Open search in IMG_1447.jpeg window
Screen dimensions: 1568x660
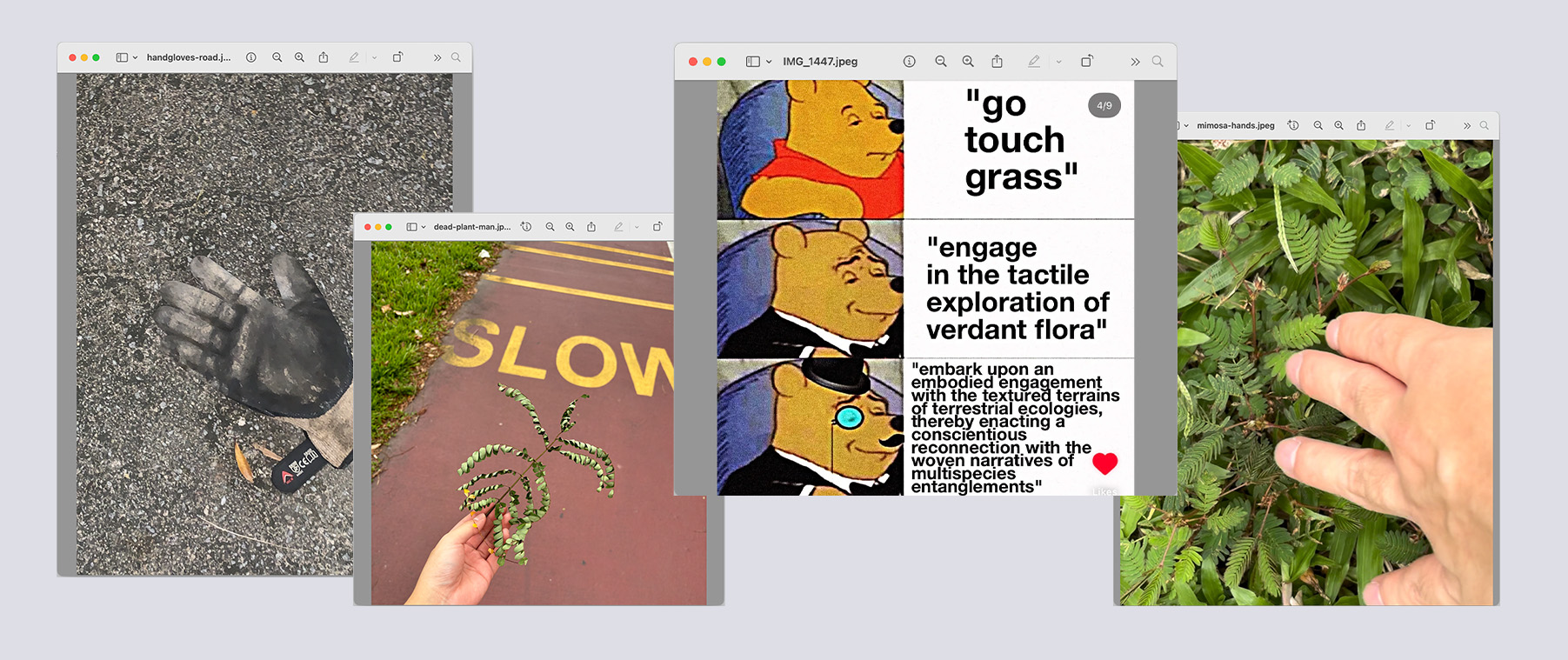click(1158, 62)
